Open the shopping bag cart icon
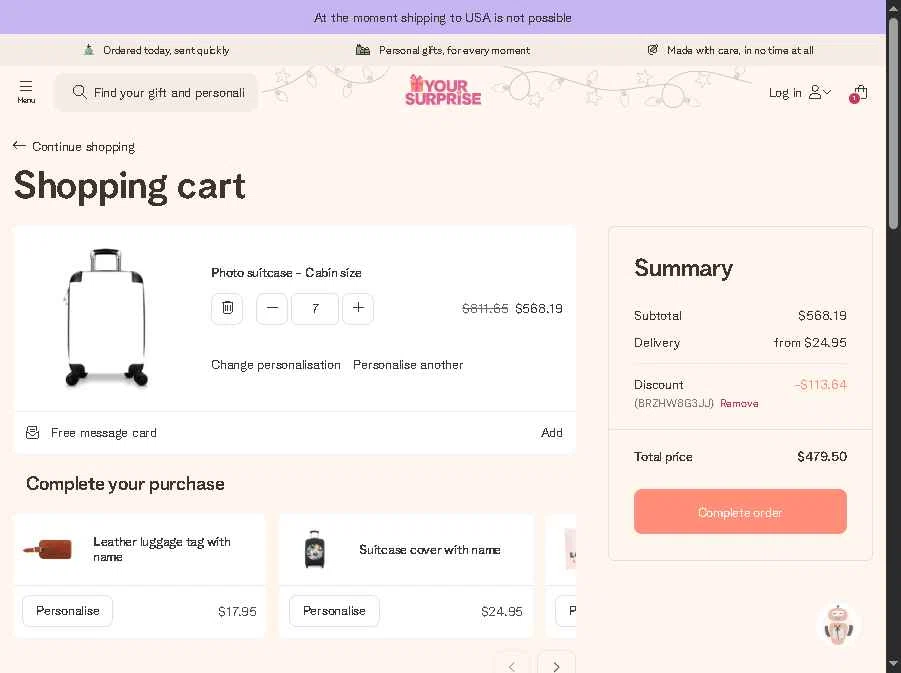The image size is (901, 673). click(x=859, y=93)
